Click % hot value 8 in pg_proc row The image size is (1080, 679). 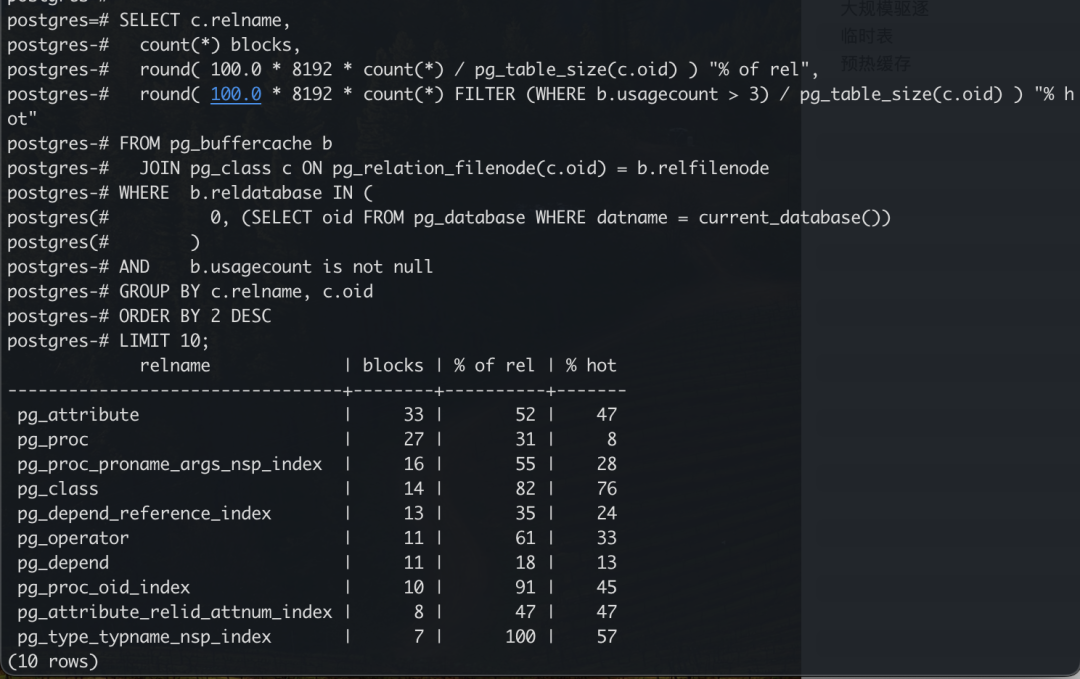(612, 439)
